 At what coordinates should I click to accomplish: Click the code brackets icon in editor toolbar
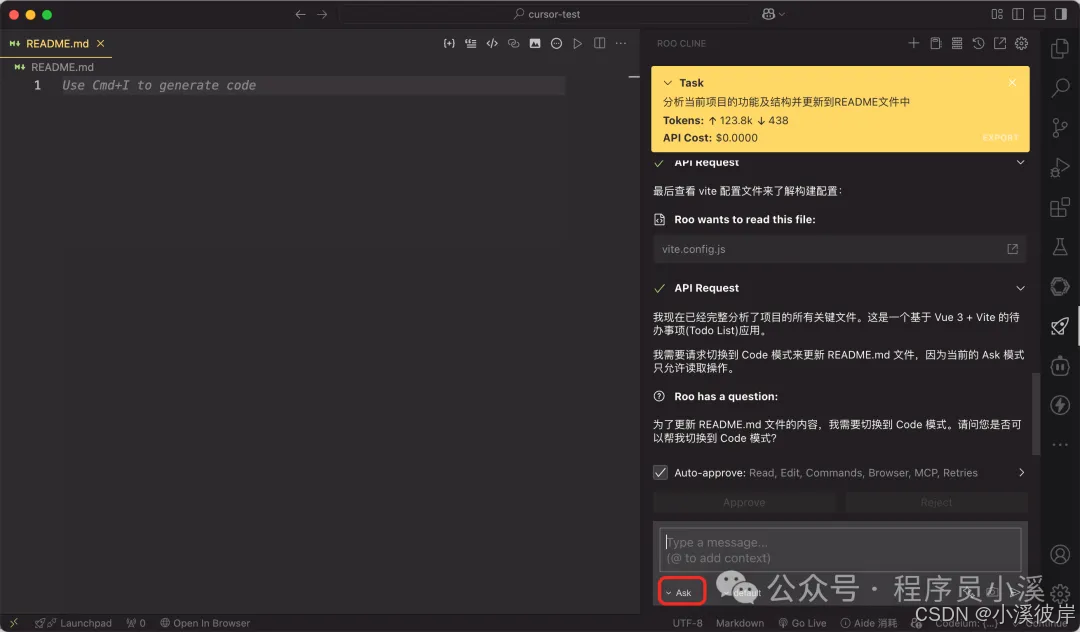[x=492, y=43]
